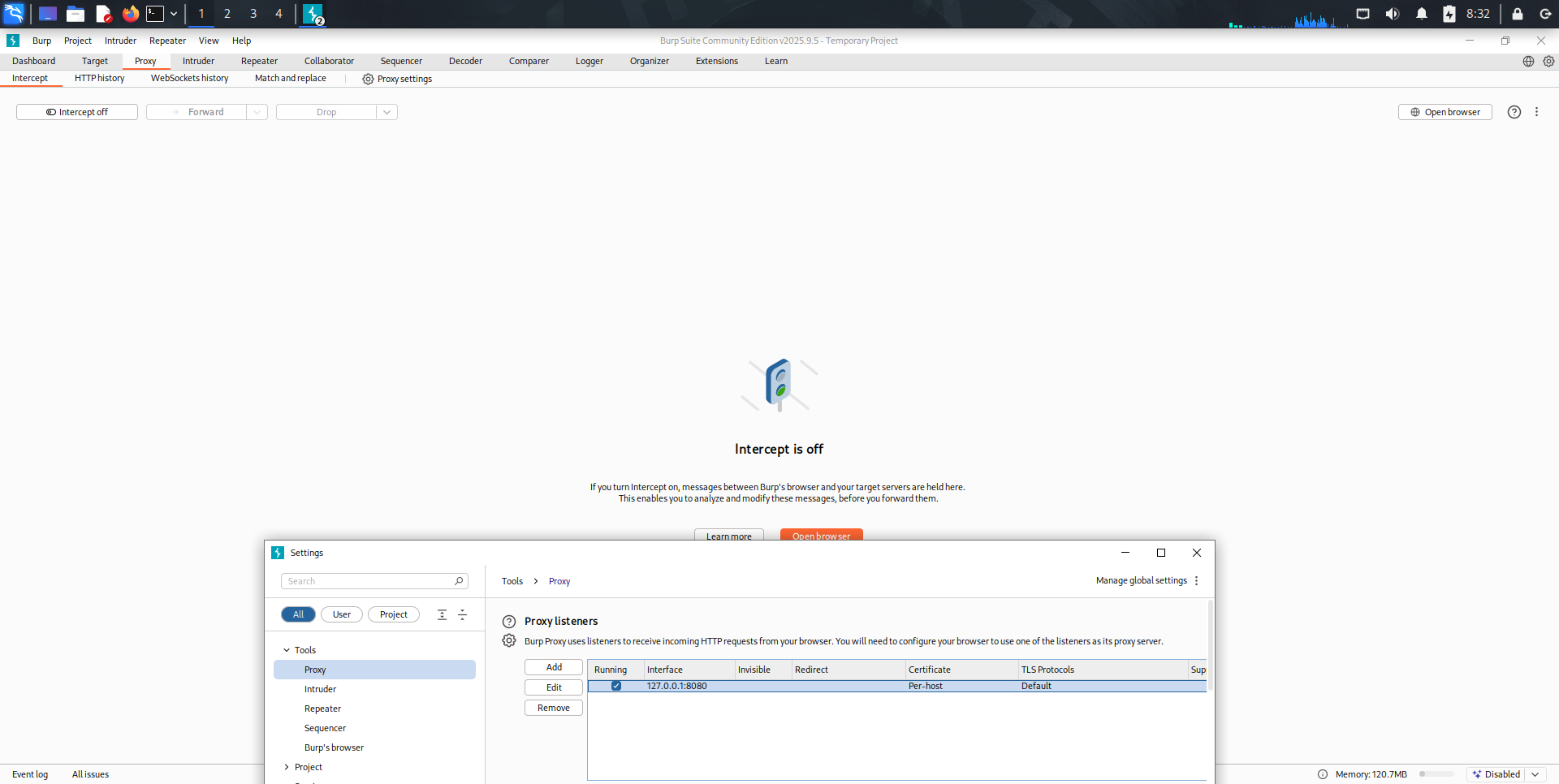1559x784 pixels.
Task: Open the terminal emulator icon in taskbar
Action: [x=155, y=14]
